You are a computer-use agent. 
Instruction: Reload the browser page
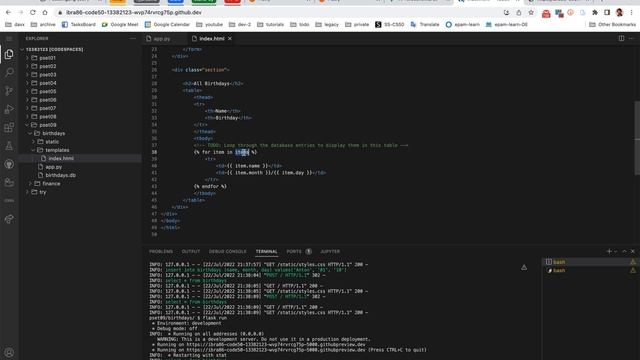[33, 13]
